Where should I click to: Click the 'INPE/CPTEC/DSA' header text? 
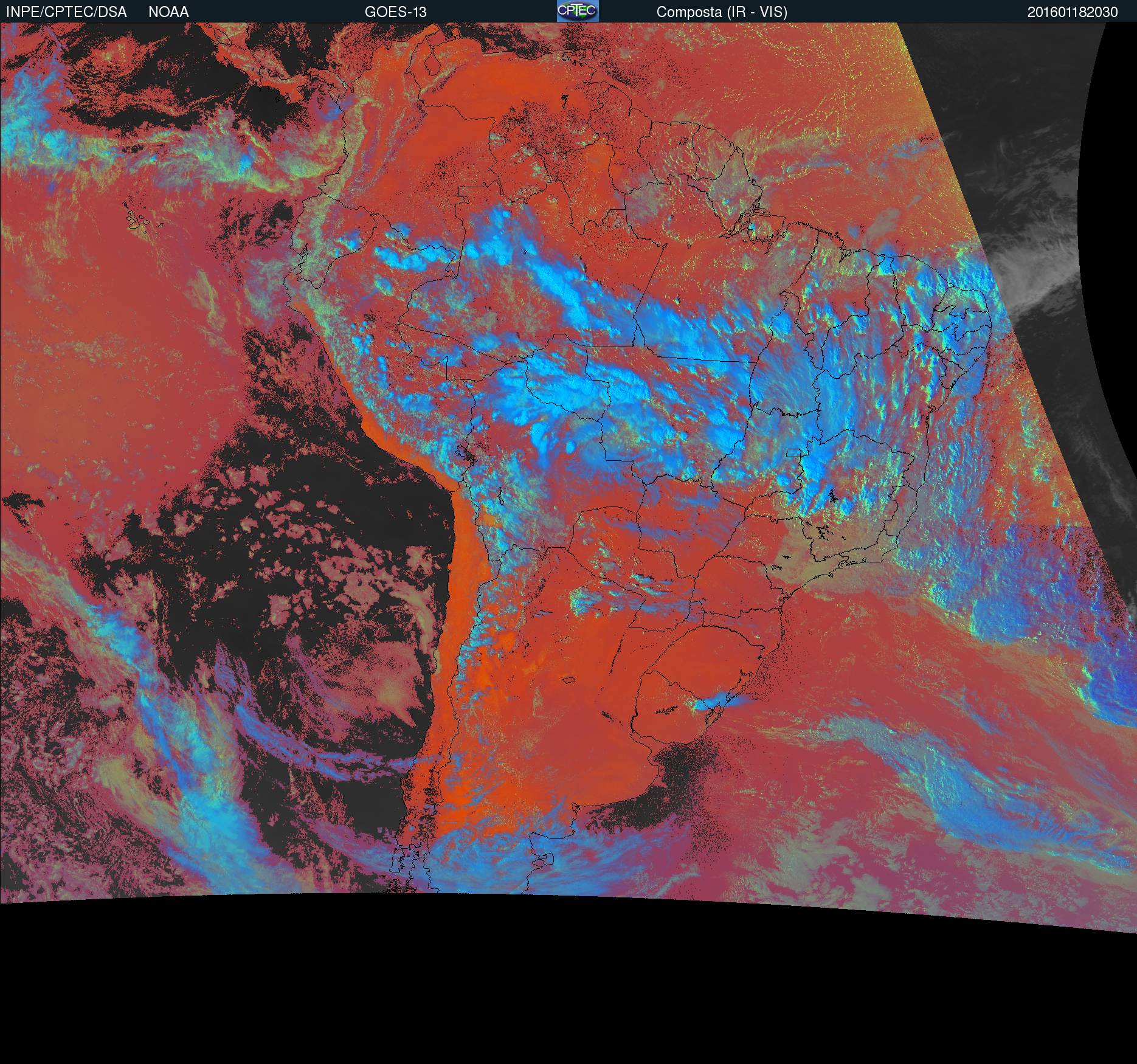[x=66, y=12]
